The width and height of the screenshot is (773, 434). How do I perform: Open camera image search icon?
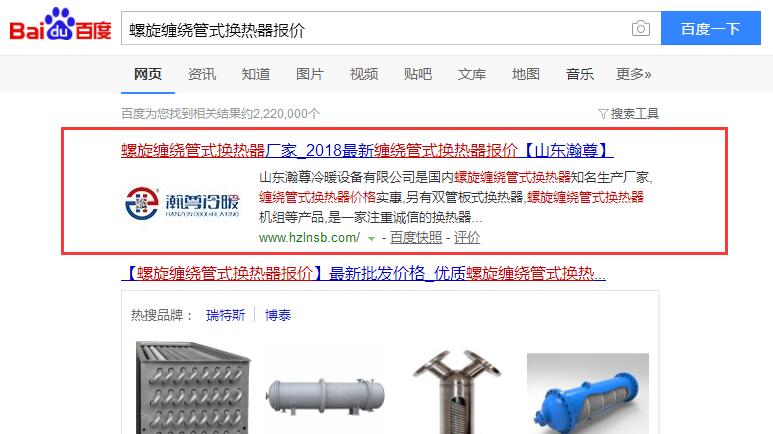[x=640, y=29]
